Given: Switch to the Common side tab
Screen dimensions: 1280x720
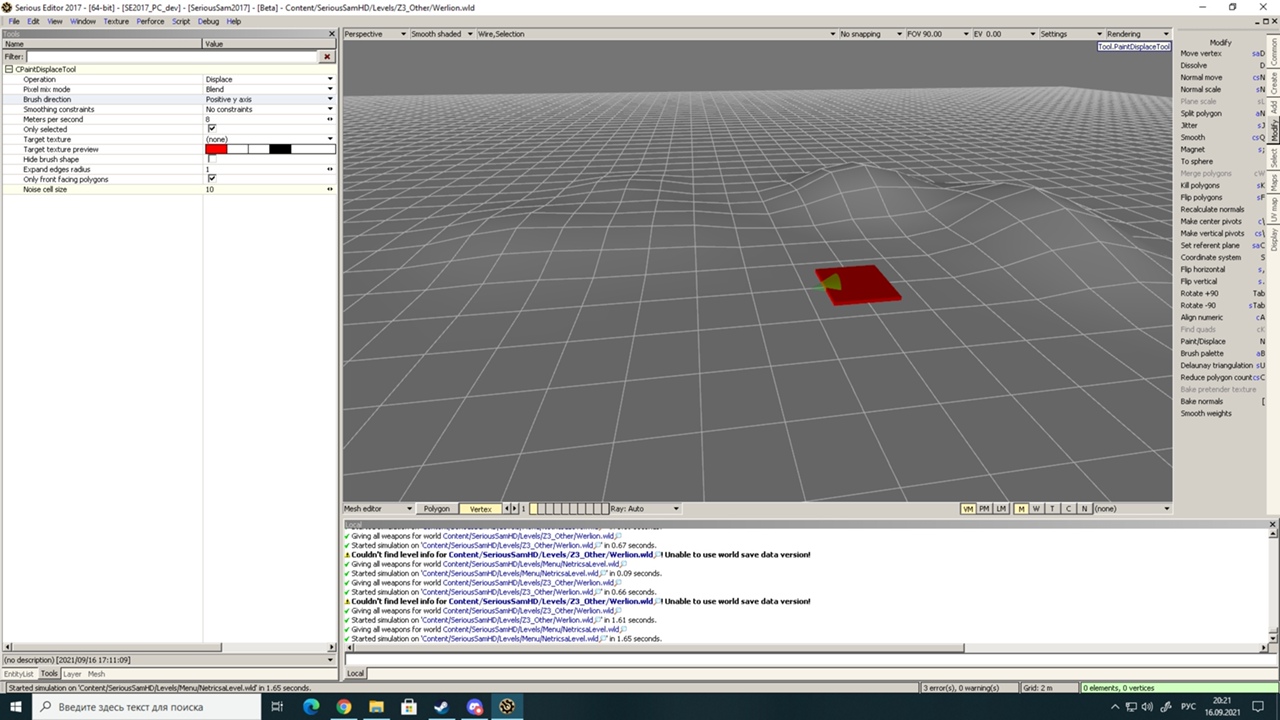Looking at the screenshot, I should coord(1274,52).
